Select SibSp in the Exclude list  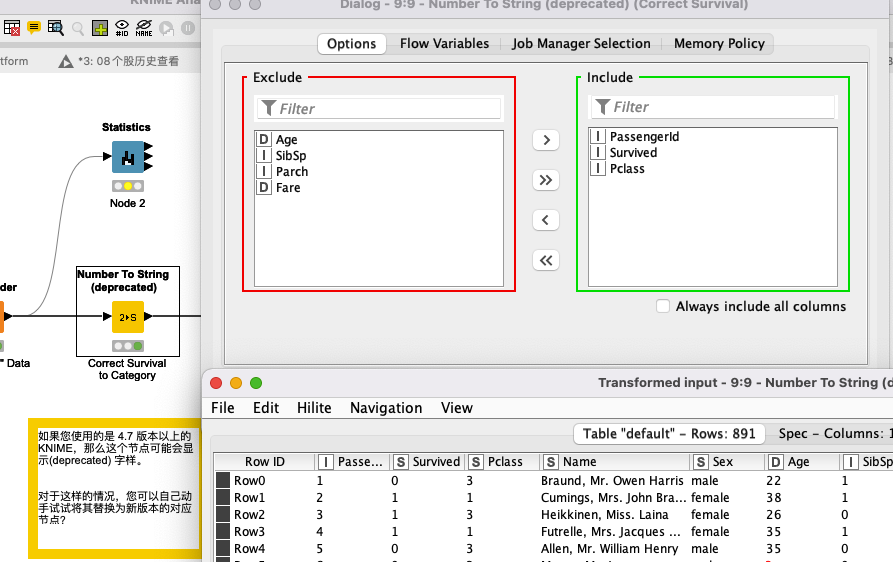click(379, 155)
